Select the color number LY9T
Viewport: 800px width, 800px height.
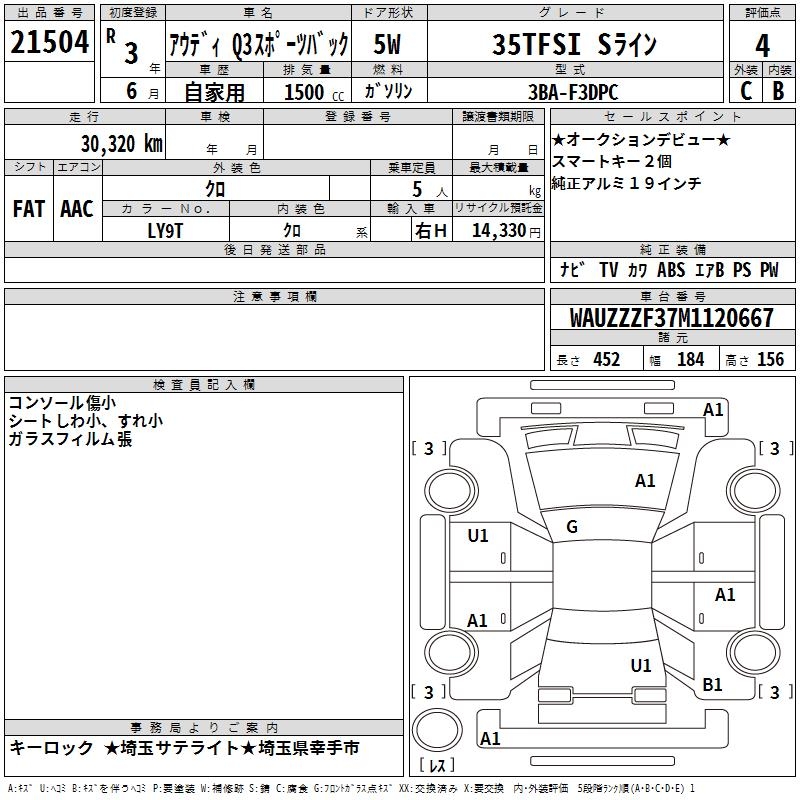point(166,229)
